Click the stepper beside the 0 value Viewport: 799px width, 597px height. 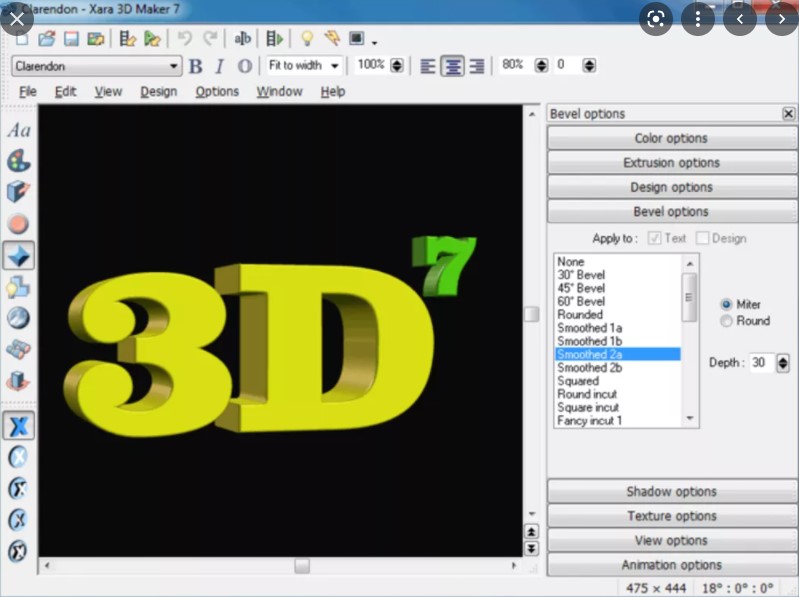pyautogui.click(x=590, y=65)
